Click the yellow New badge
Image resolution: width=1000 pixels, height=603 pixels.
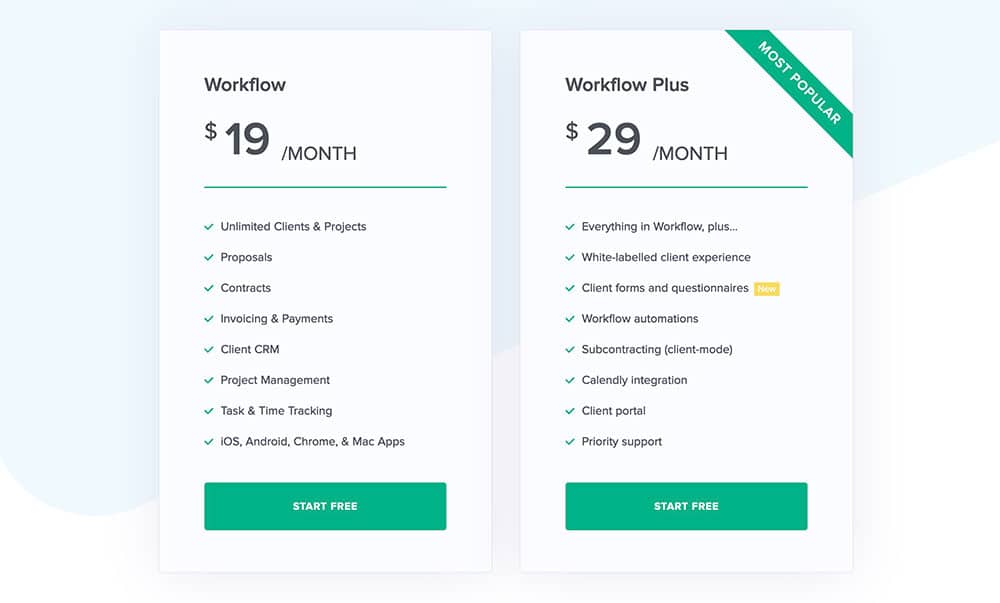pyautogui.click(x=767, y=289)
